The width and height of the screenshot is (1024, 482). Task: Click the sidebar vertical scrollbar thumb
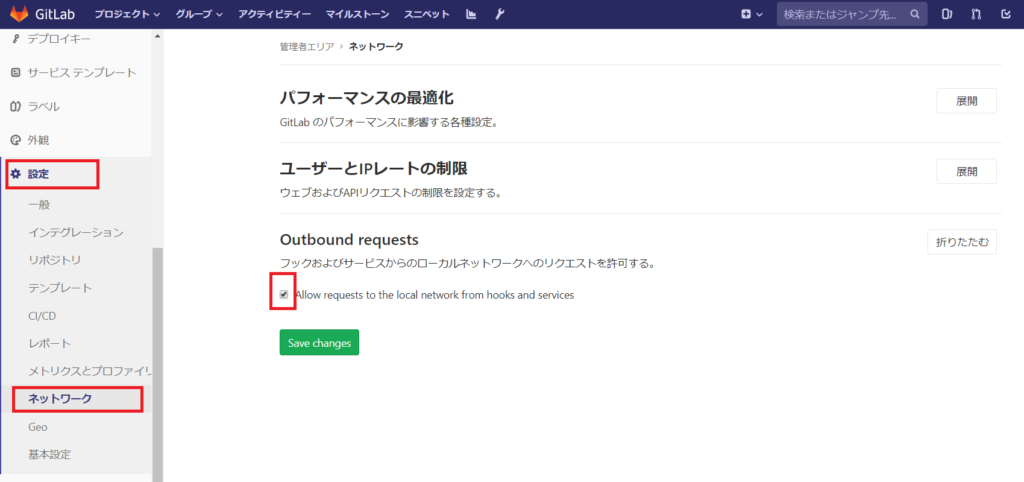point(157,364)
